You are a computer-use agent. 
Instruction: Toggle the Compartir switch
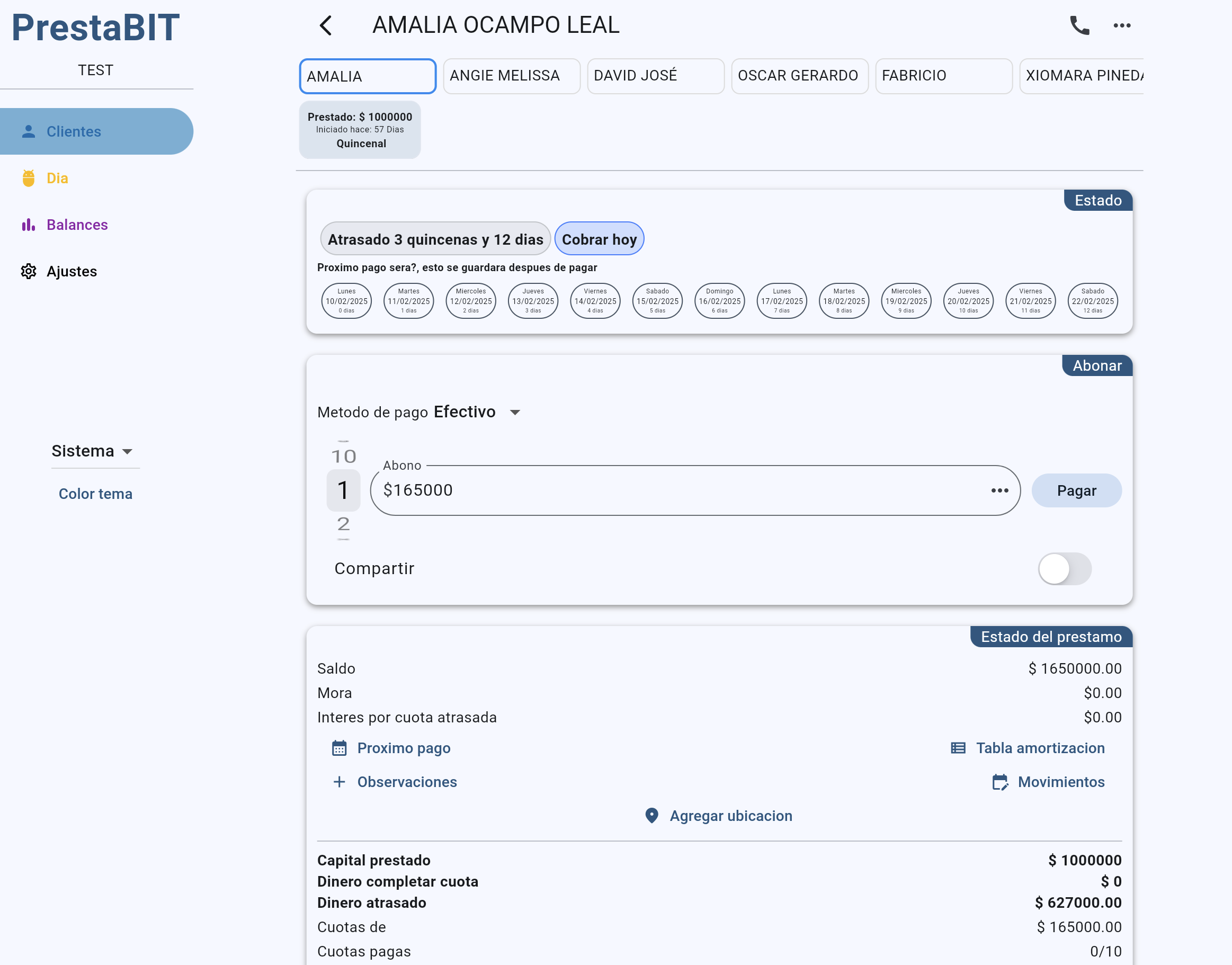click(x=1064, y=568)
